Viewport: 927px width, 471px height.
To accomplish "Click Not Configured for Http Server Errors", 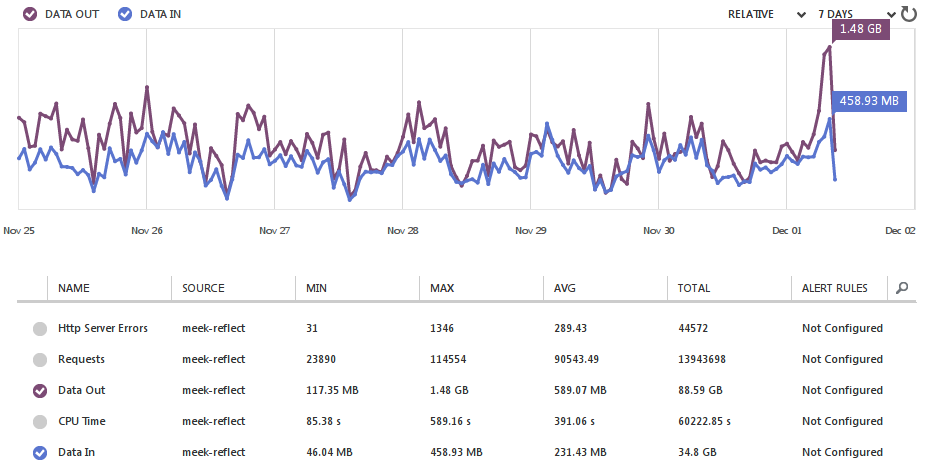I will click(x=842, y=328).
